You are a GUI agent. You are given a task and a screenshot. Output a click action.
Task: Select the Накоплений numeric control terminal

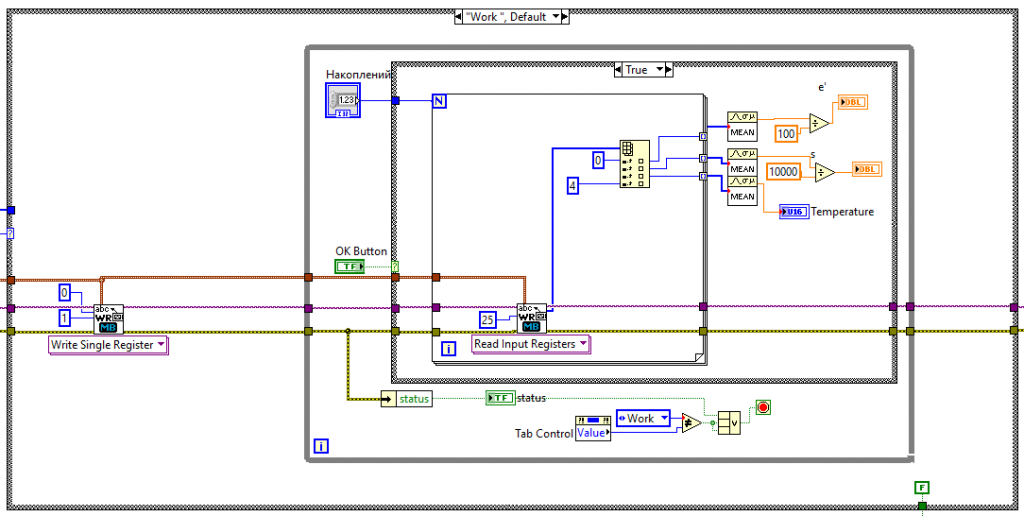tap(343, 100)
